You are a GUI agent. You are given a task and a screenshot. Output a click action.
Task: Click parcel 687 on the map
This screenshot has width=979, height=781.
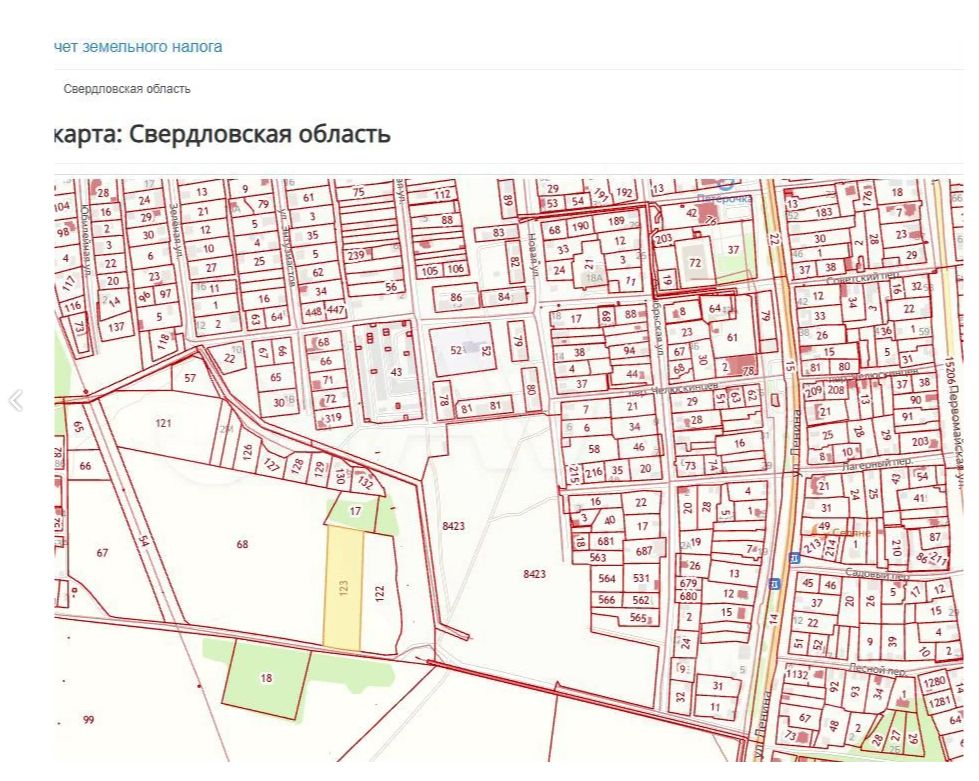coord(644,551)
